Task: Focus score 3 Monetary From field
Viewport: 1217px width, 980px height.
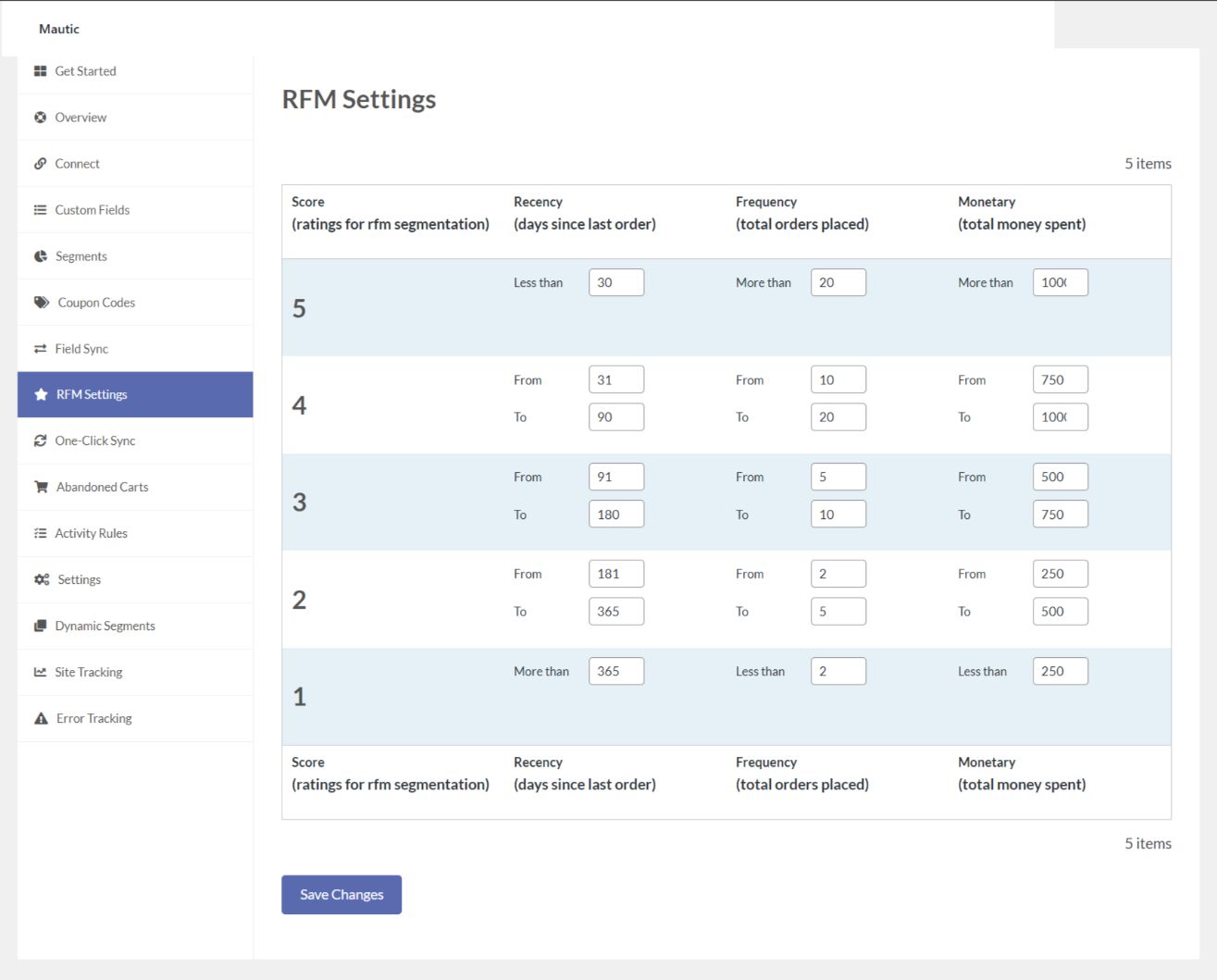Action: coord(1061,477)
